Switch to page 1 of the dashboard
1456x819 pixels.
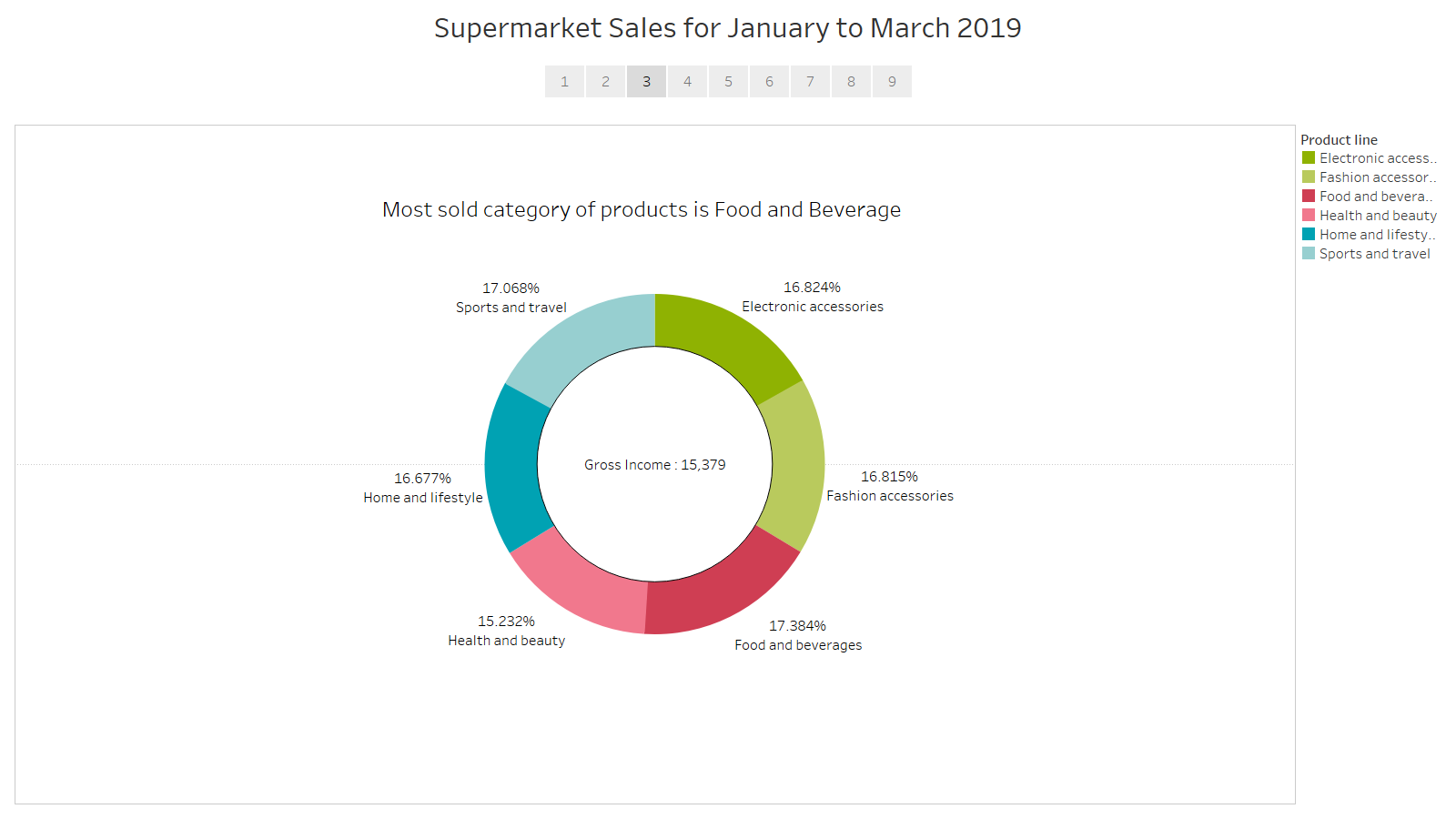[564, 81]
